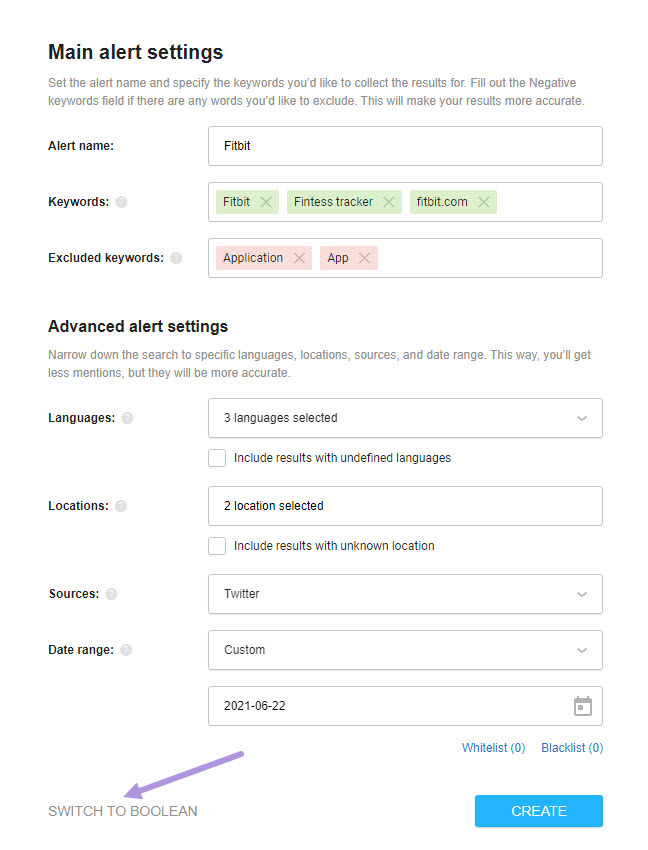Enable include results with unknown location
Viewport: 648px width, 850px height.
tap(217, 546)
